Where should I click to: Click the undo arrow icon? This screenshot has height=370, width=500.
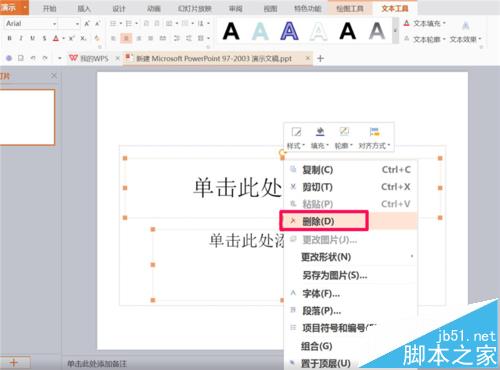(33, 58)
